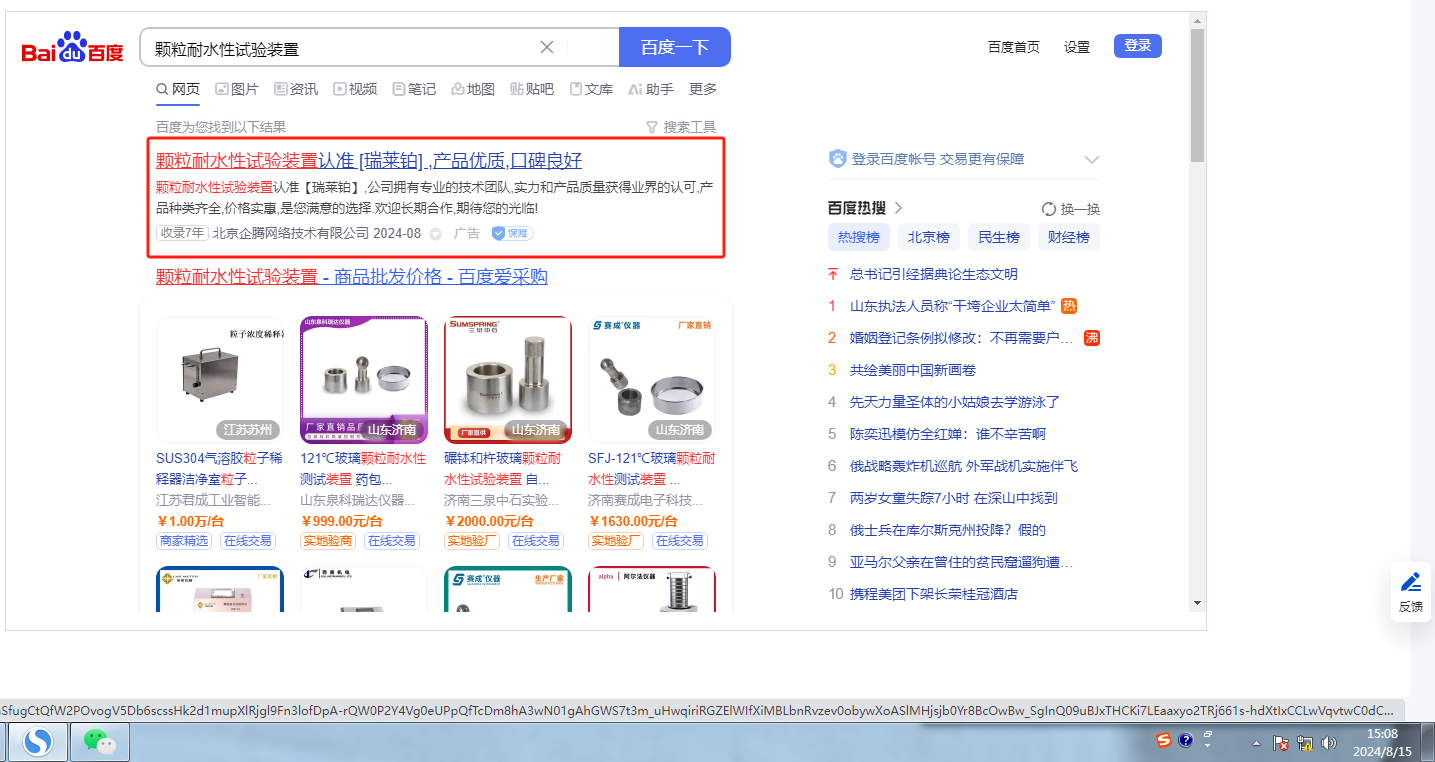
Task: Click the 百度一下 search button
Action: point(675,47)
